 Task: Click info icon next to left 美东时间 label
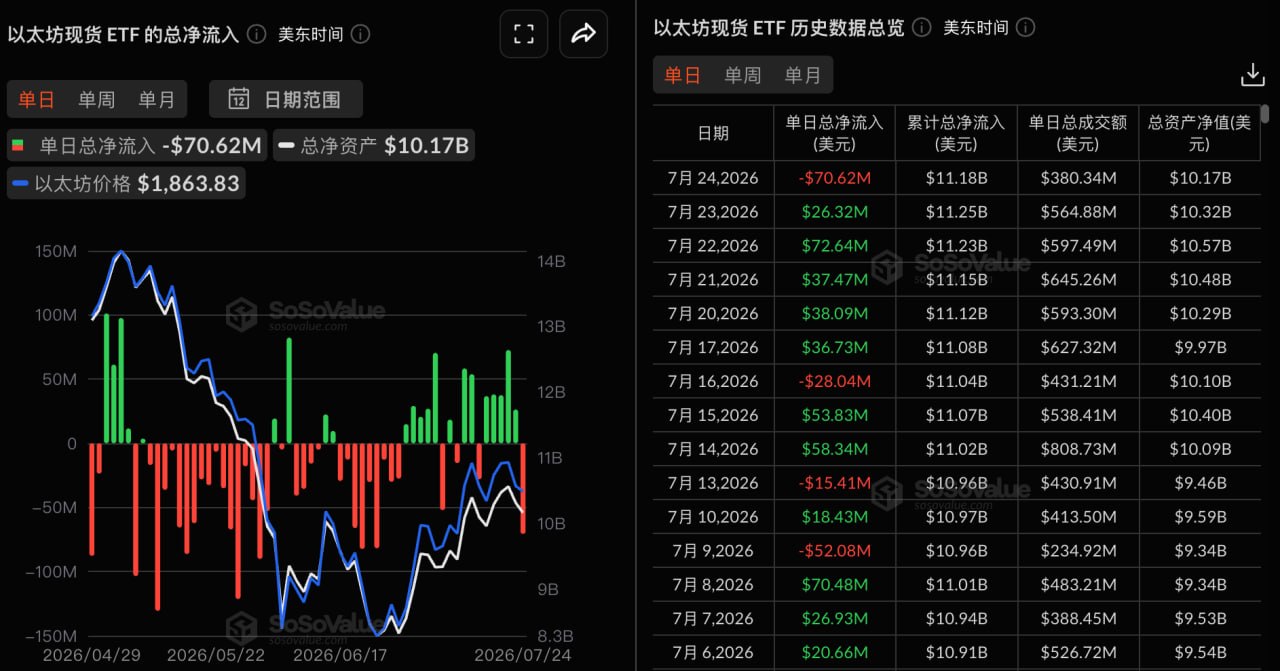pyautogui.click(x=360, y=34)
